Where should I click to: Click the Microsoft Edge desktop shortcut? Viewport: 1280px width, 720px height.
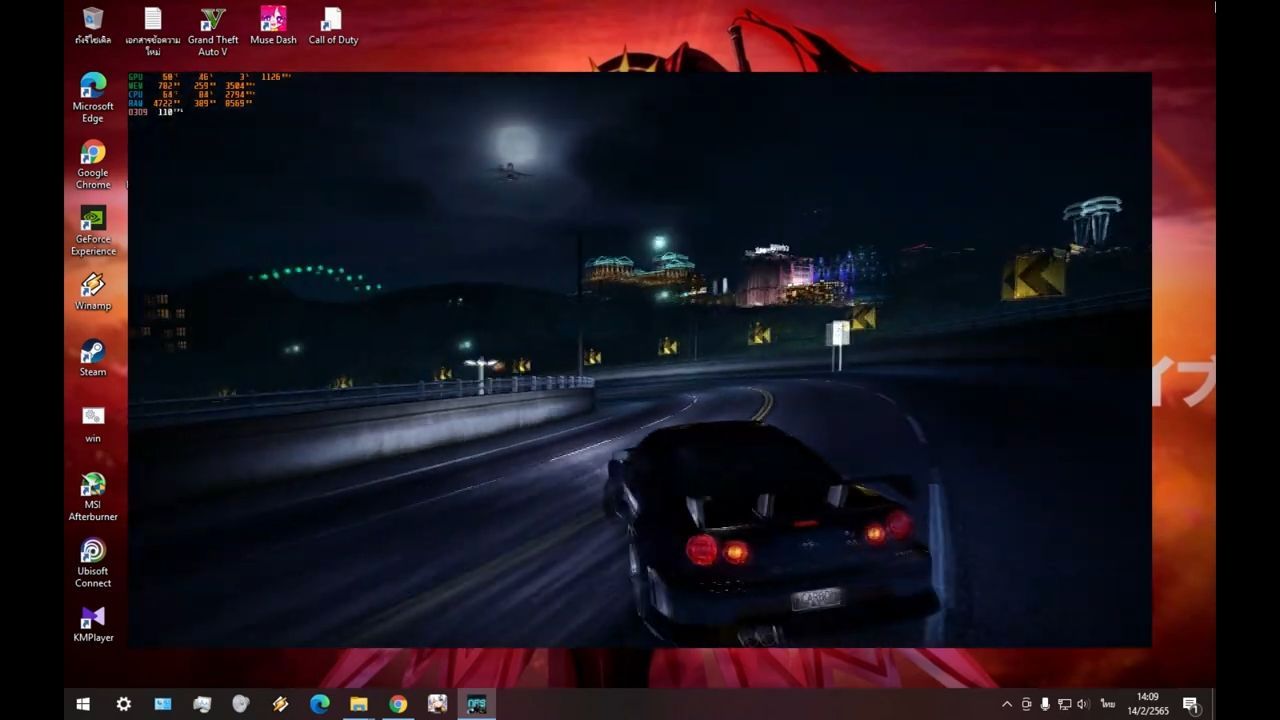(x=93, y=86)
